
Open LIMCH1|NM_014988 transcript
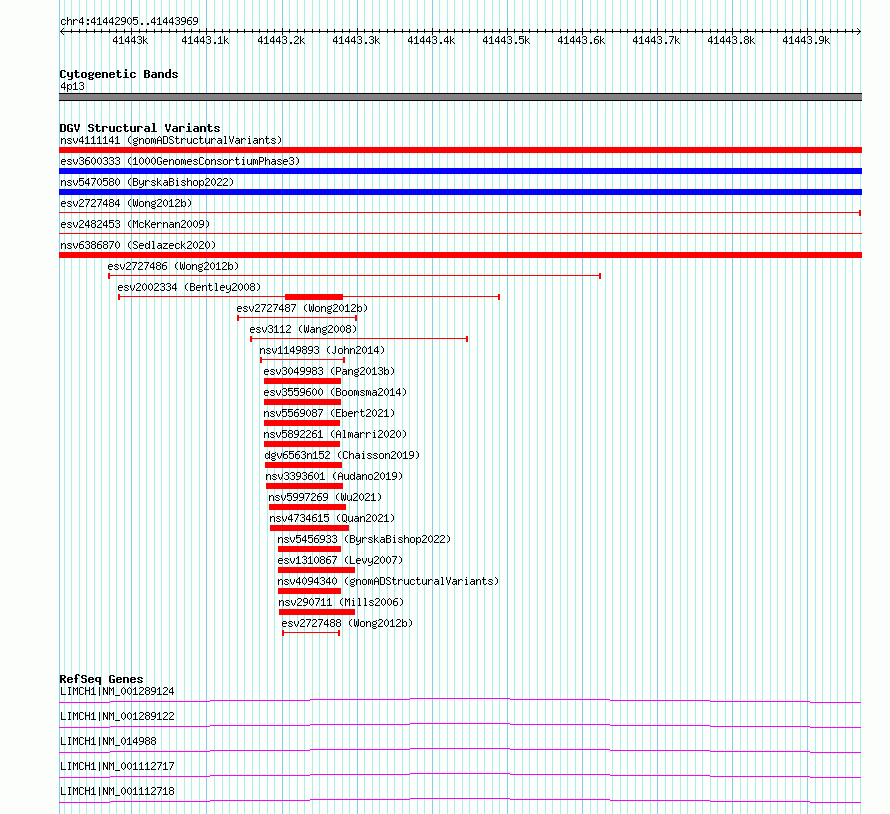(x=108, y=741)
